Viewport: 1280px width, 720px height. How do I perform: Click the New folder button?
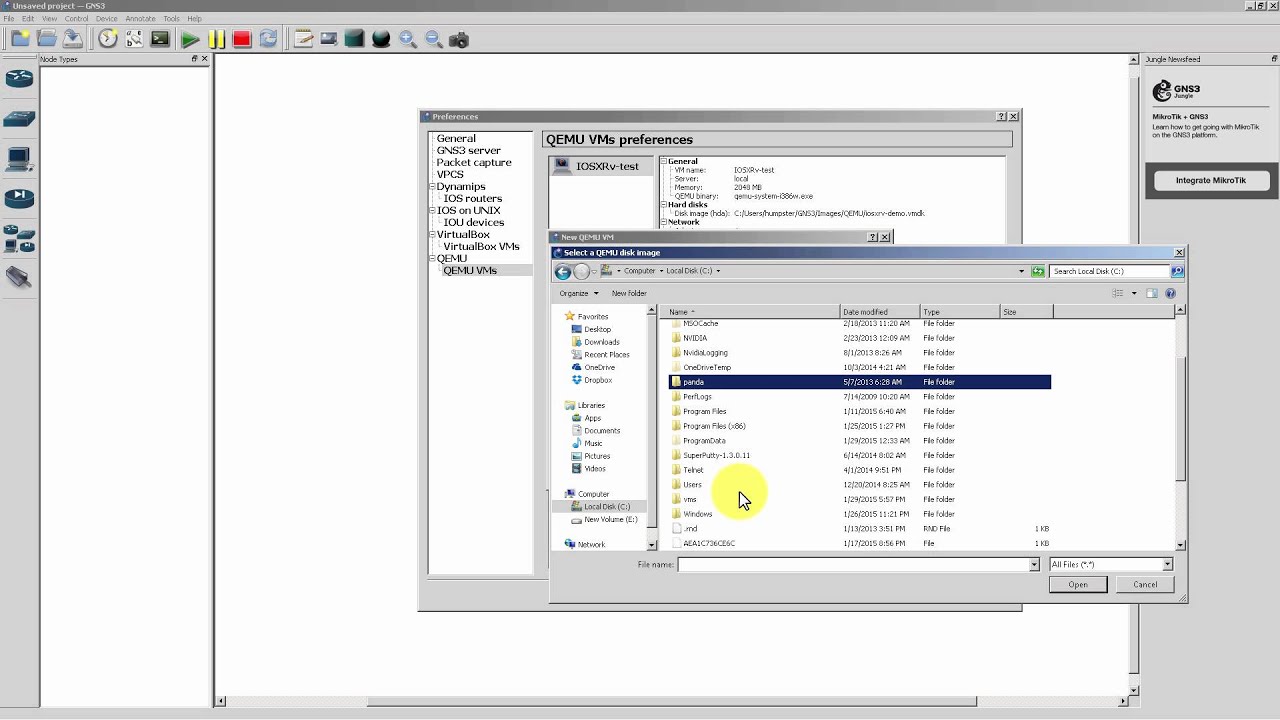point(629,293)
